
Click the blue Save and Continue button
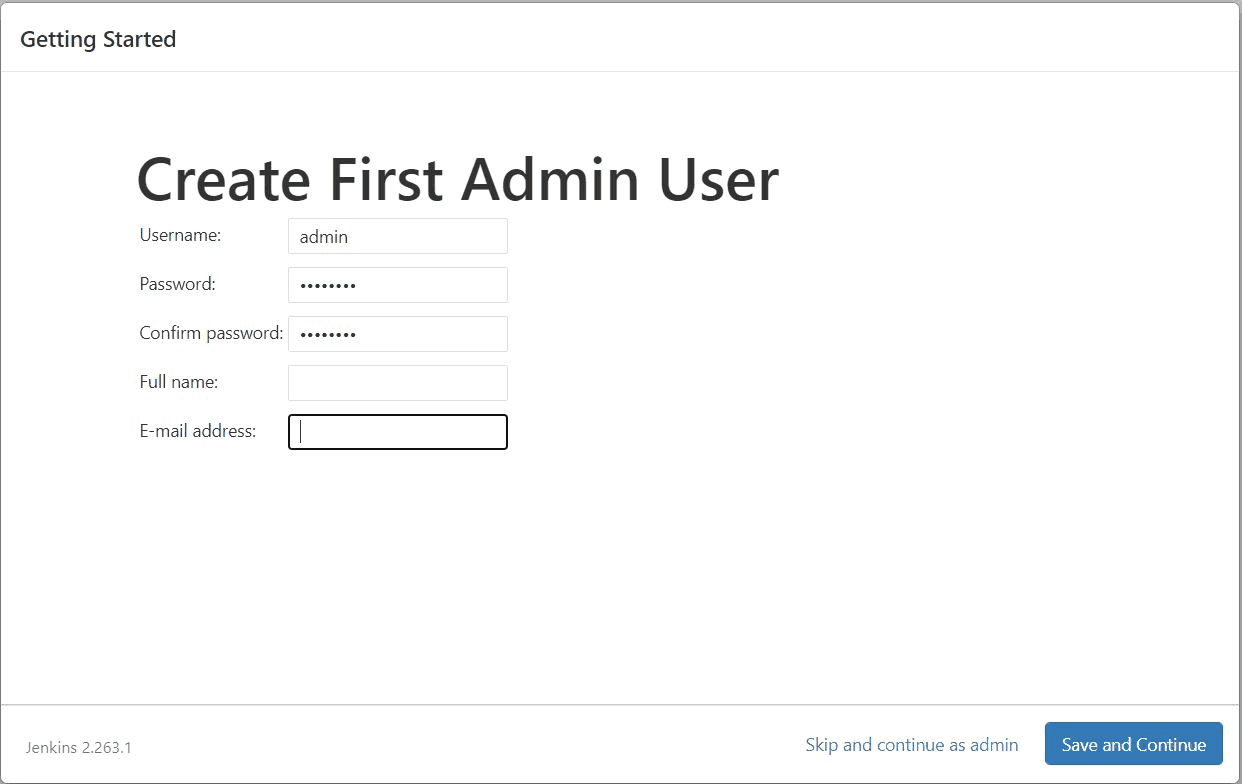pyautogui.click(x=1133, y=744)
